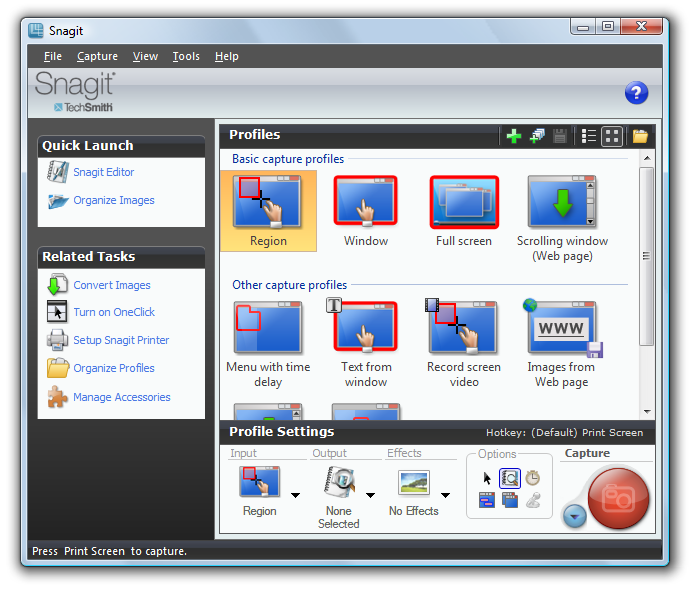This screenshot has height=590, width=699.
Task: Toggle preview in editor option
Action: (x=510, y=478)
